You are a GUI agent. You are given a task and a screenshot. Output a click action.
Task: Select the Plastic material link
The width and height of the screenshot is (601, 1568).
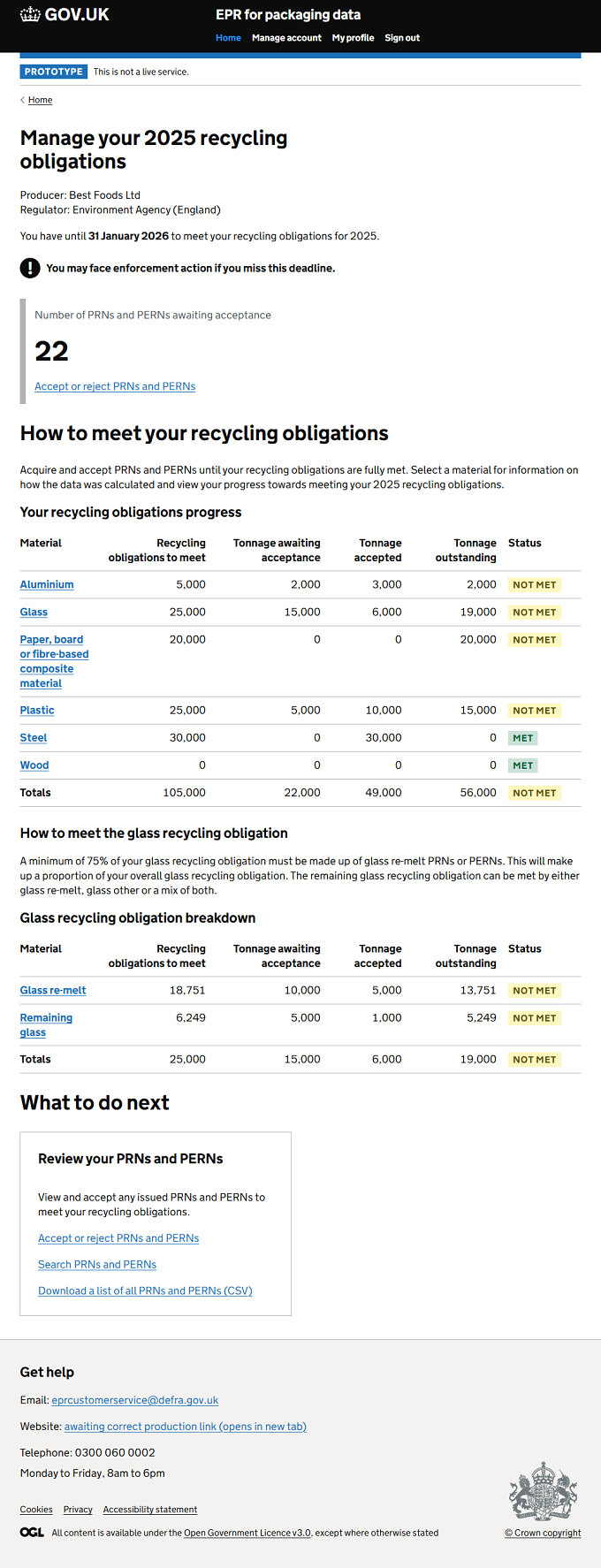pos(37,710)
